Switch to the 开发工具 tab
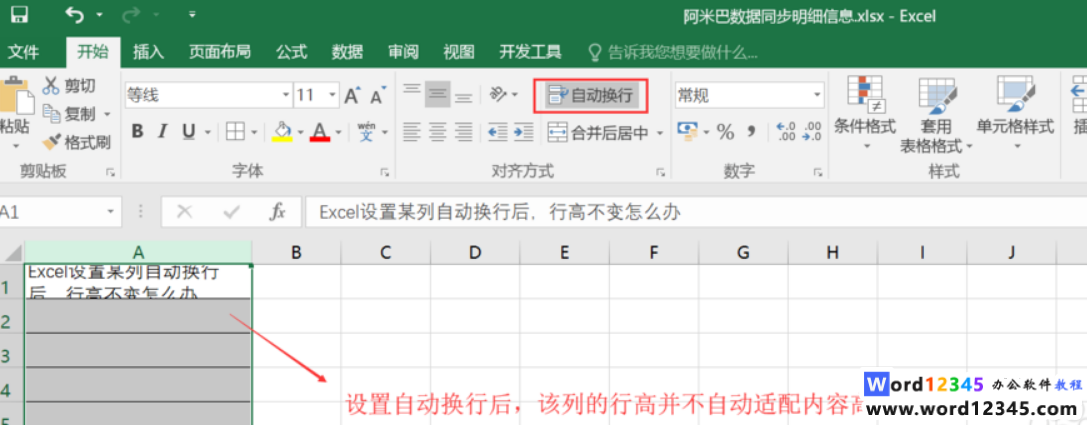 point(530,52)
